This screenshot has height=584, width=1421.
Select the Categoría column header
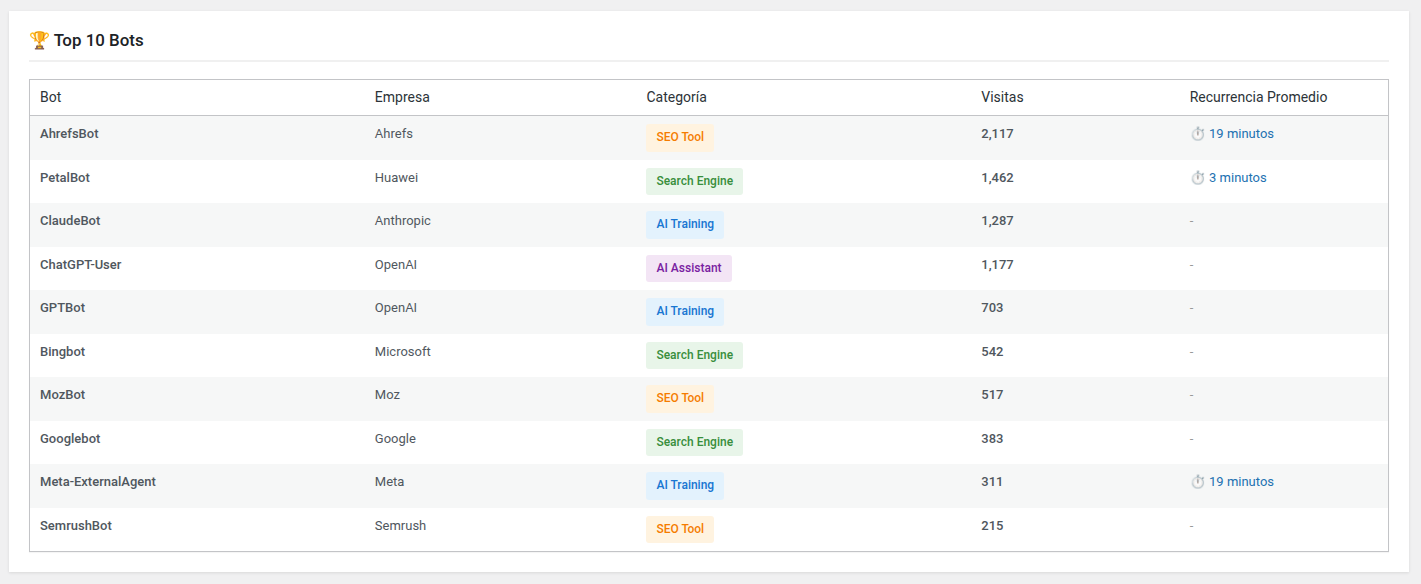point(676,97)
